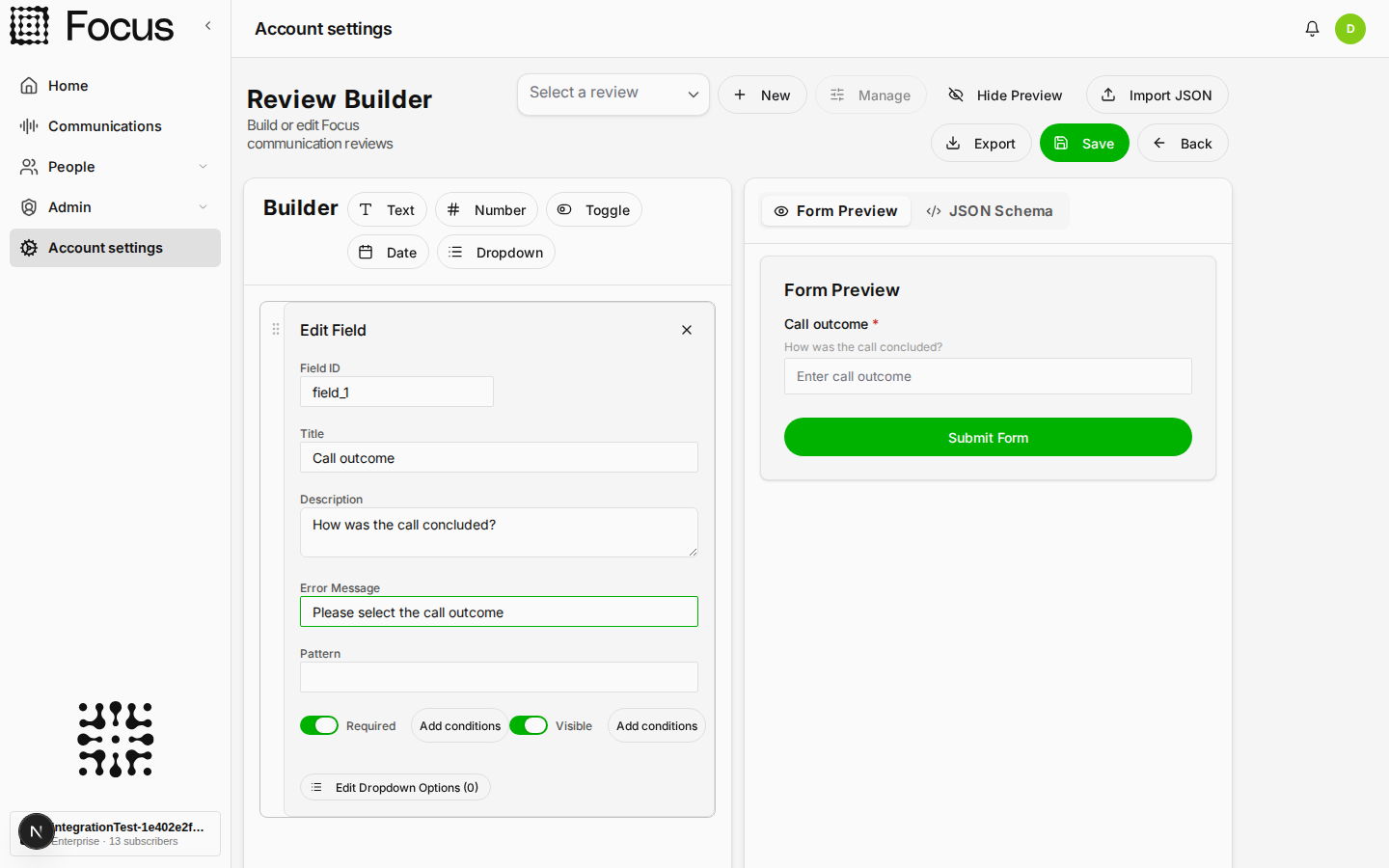Expand the People menu
This screenshot has height=868, width=1389.
[x=115, y=167]
